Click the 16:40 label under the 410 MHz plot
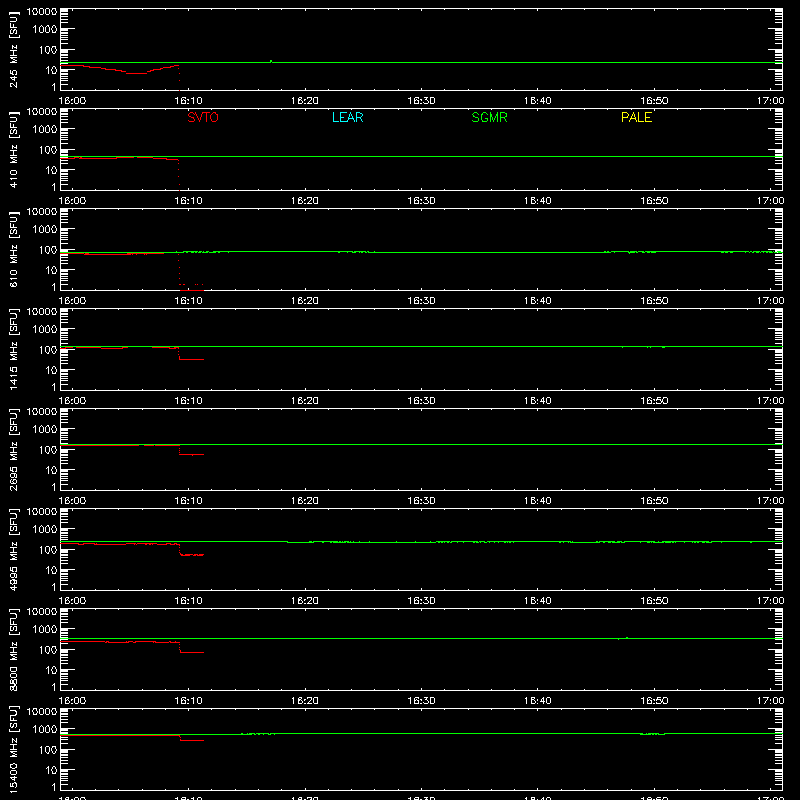 pyautogui.click(x=538, y=201)
